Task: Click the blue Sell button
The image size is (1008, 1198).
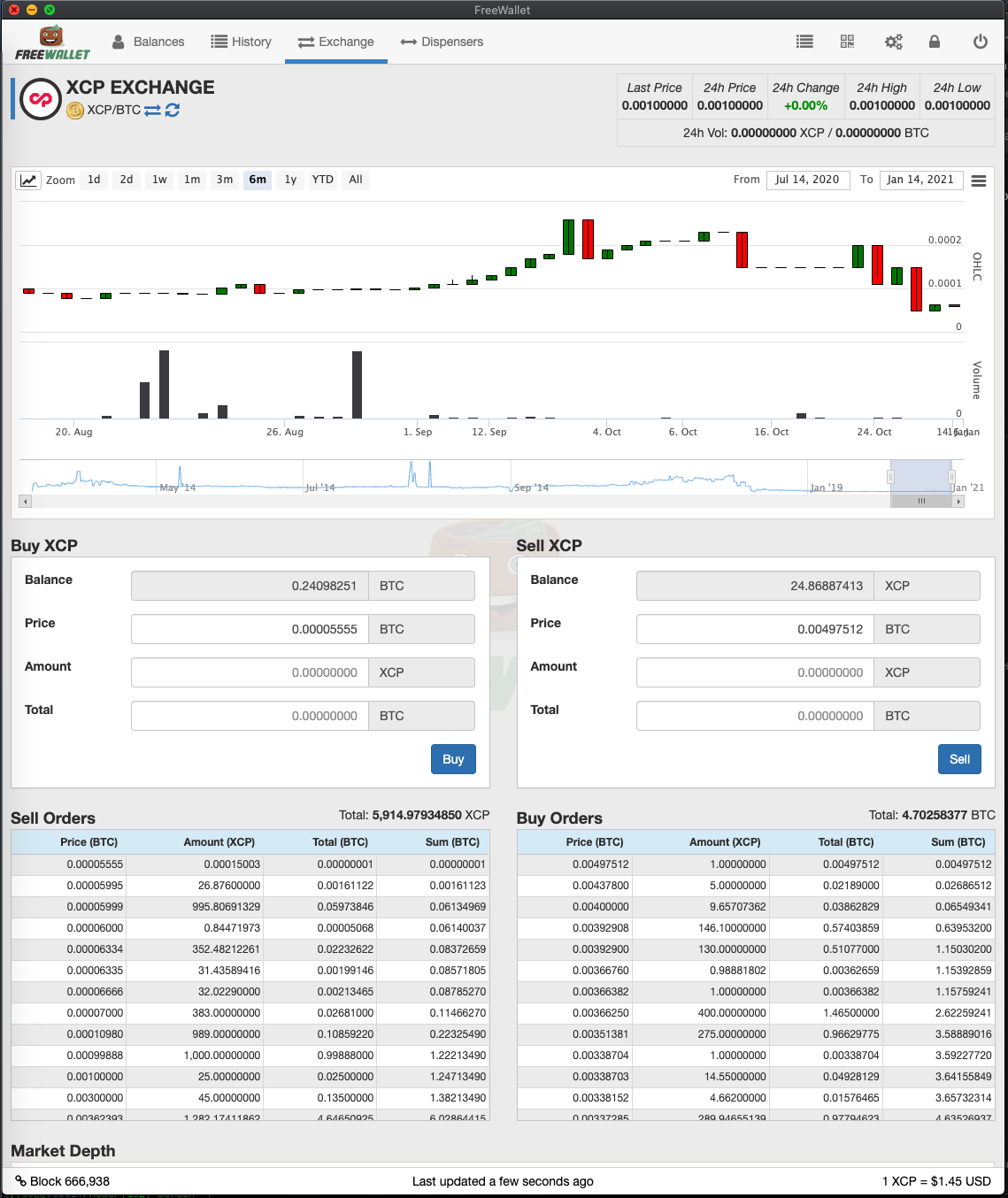Action: 959,759
